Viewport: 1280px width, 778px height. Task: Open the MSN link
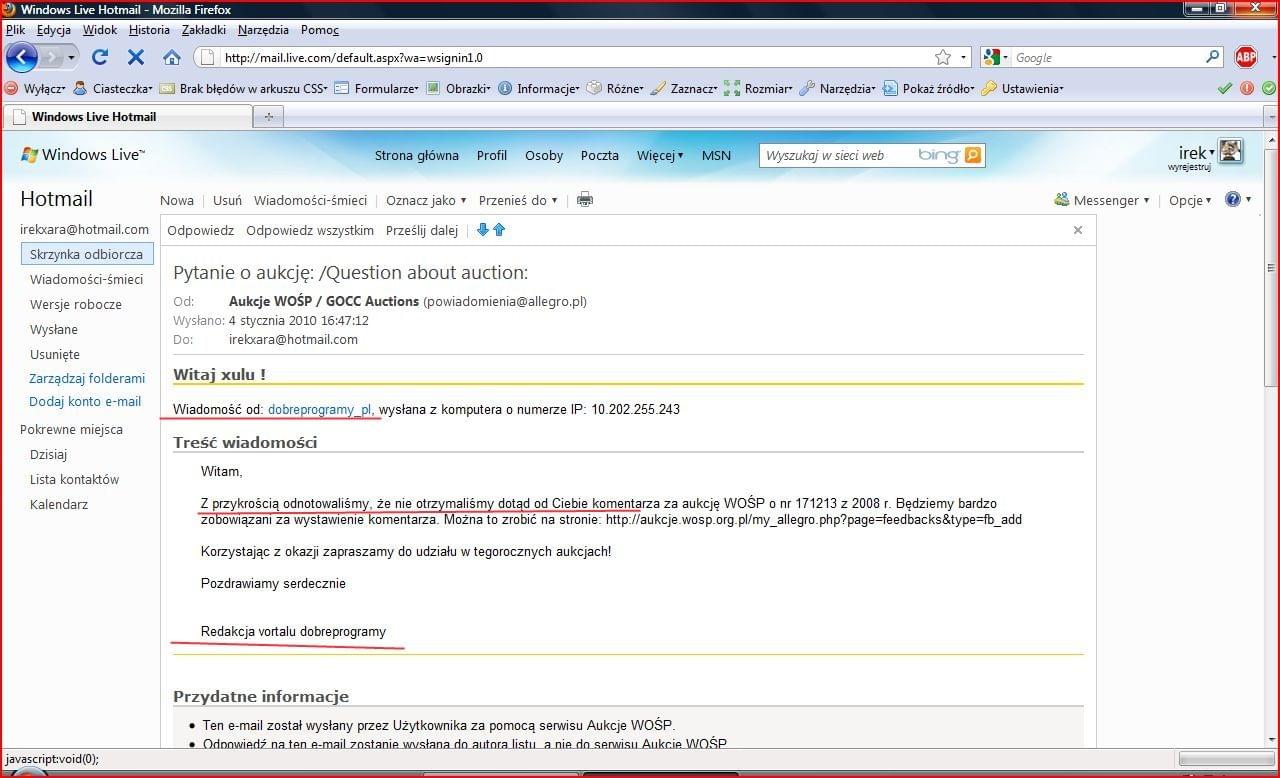(716, 155)
